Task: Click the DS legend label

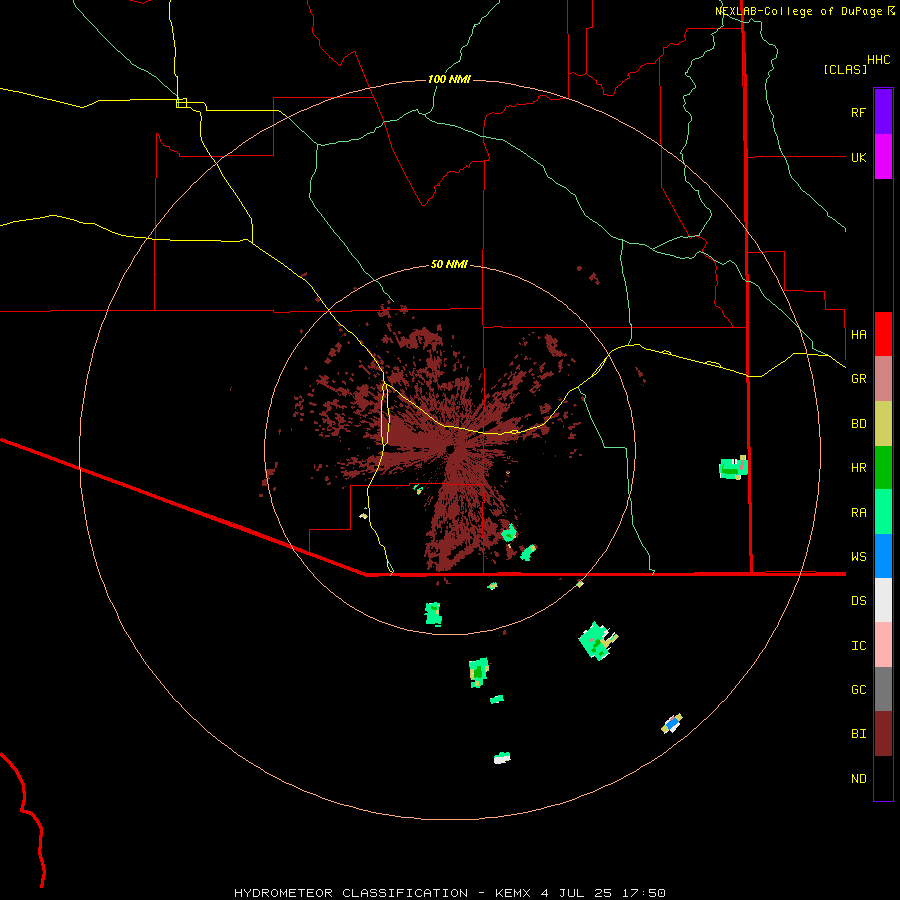Action: (858, 601)
